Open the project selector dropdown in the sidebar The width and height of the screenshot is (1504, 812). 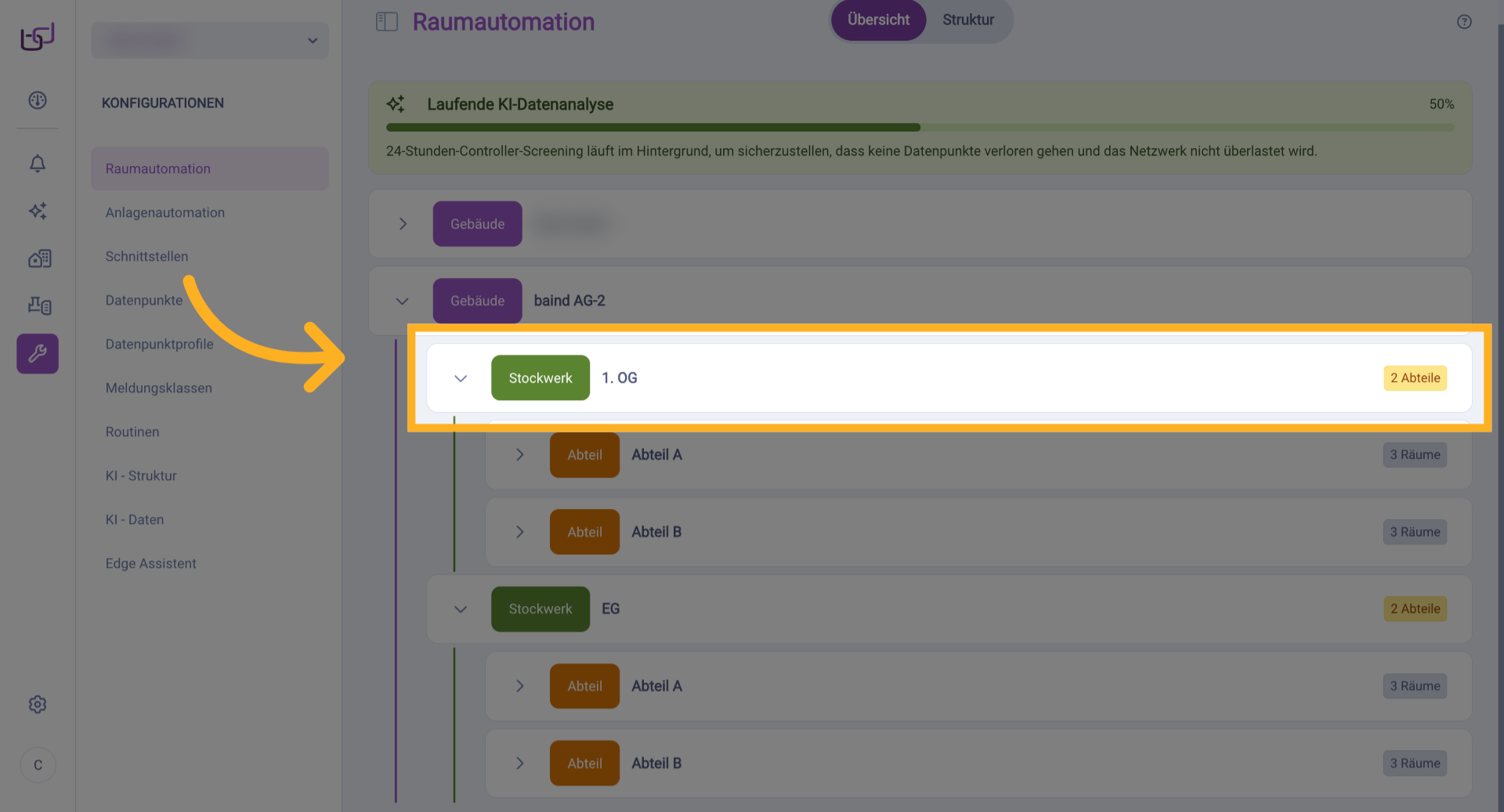210,41
